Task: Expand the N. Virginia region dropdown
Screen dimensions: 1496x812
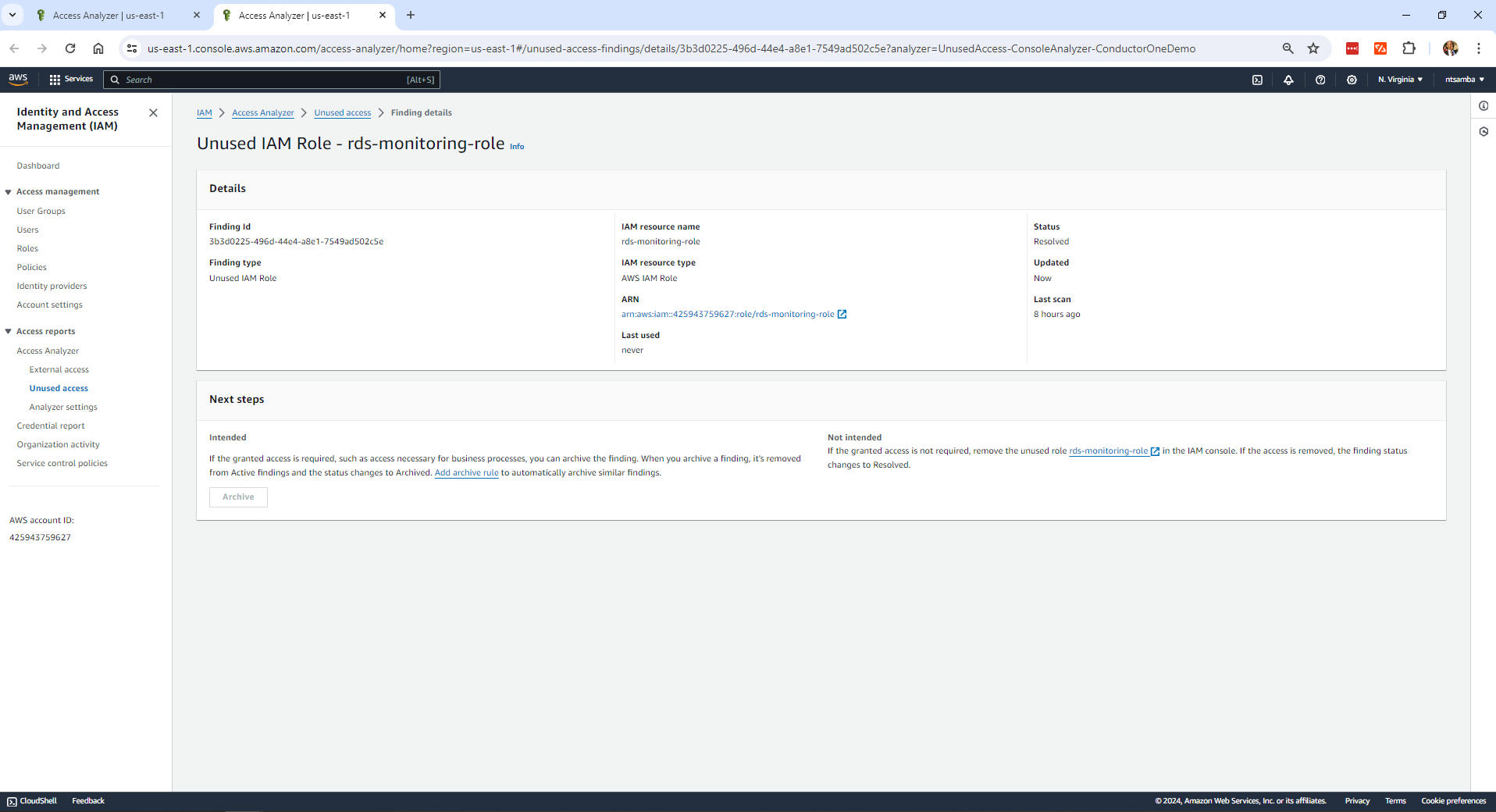Action: pyautogui.click(x=1400, y=80)
